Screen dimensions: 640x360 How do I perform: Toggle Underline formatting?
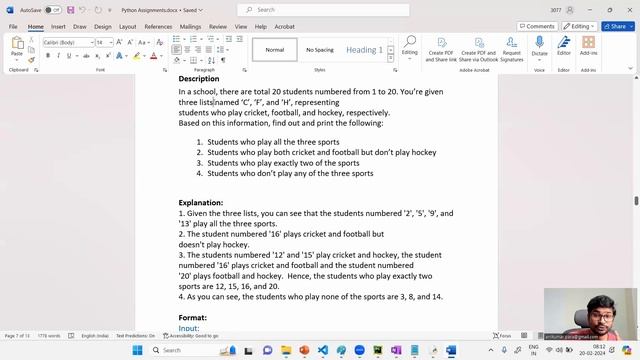(x=69, y=56)
